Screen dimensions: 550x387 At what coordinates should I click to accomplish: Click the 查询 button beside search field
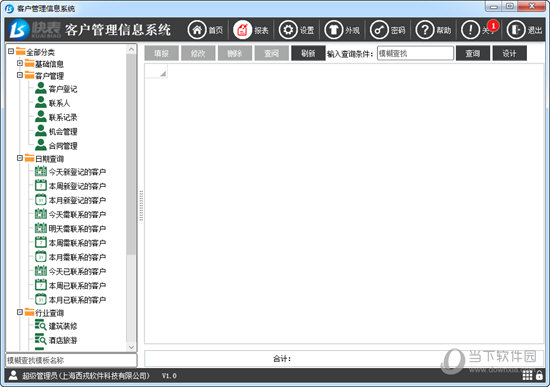pos(473,53)
